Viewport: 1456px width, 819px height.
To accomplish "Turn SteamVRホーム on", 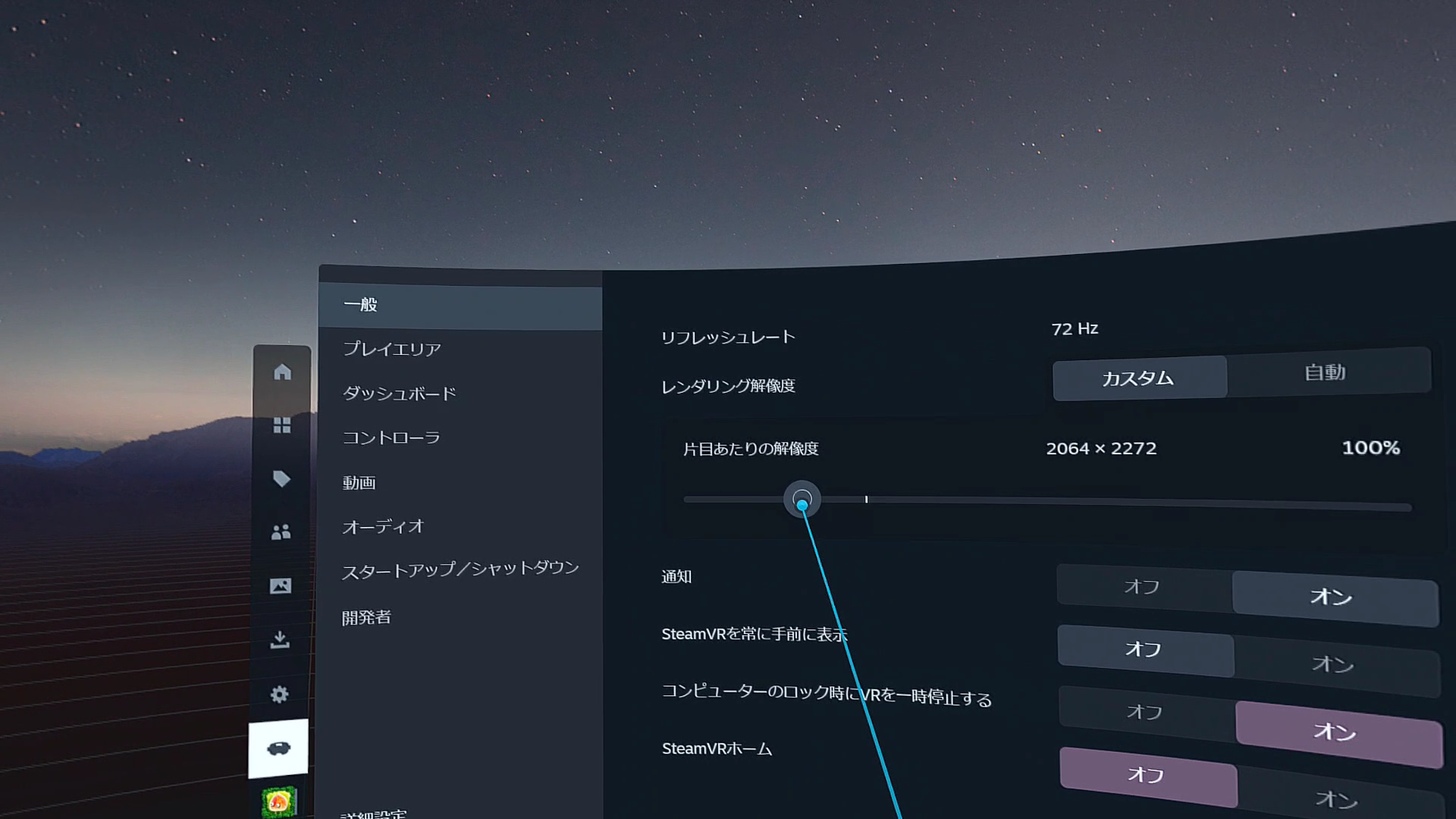I will [1336, 799].
